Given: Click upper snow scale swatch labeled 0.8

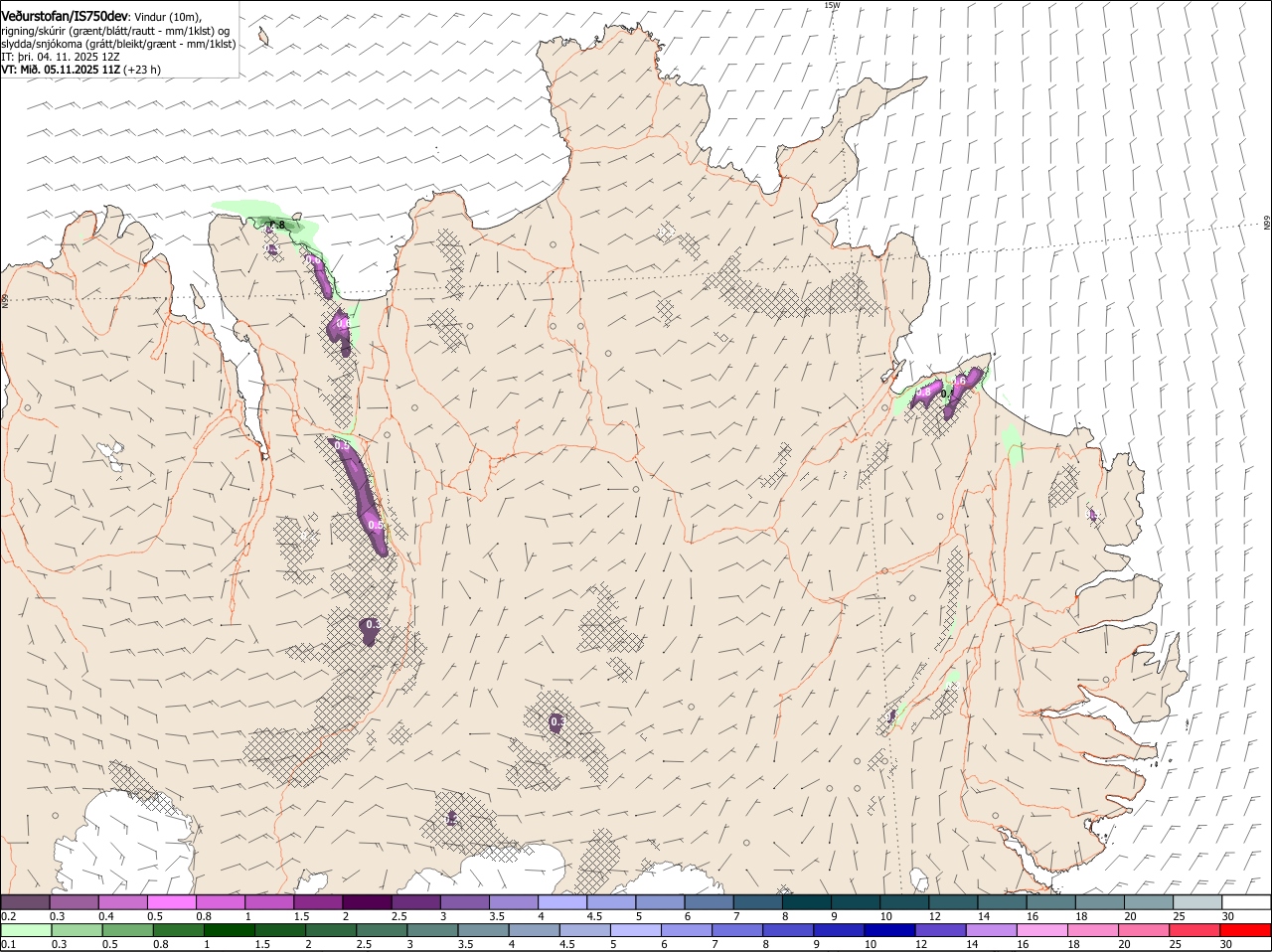Looking at the screenshot, I should [220, 901].
